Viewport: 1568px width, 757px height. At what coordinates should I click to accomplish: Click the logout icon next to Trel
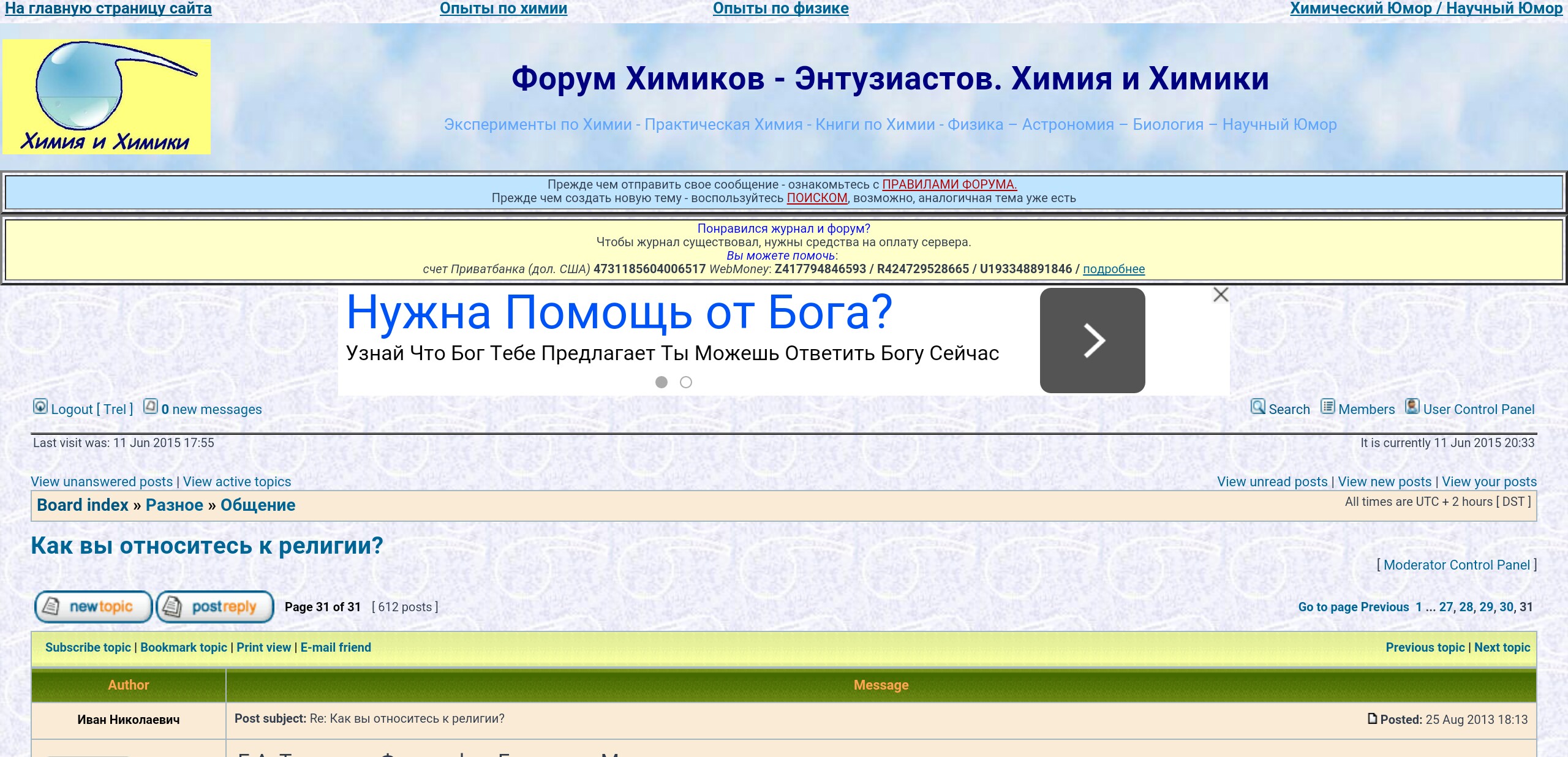click(40, 407)
